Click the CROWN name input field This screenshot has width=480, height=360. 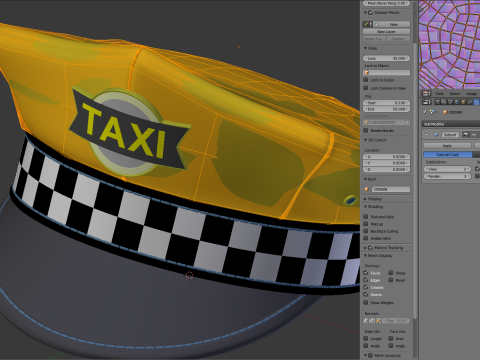tap(391, 189)
